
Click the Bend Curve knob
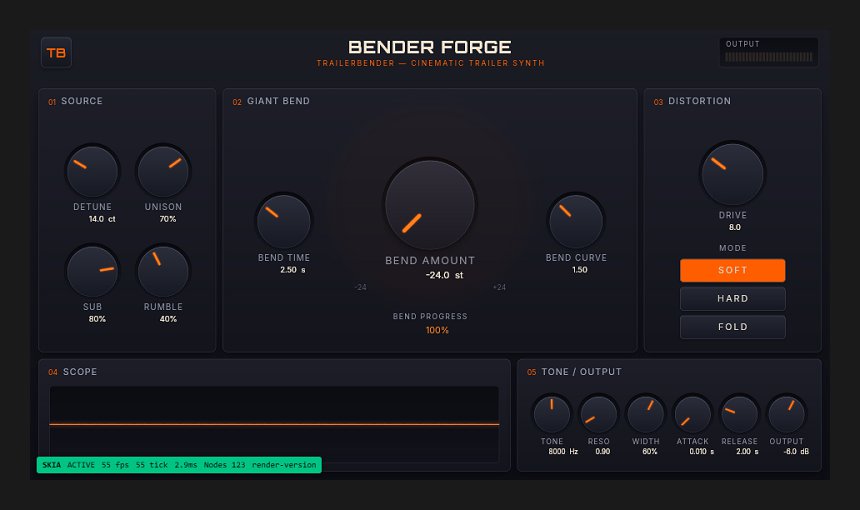click(x=576, y=222)
